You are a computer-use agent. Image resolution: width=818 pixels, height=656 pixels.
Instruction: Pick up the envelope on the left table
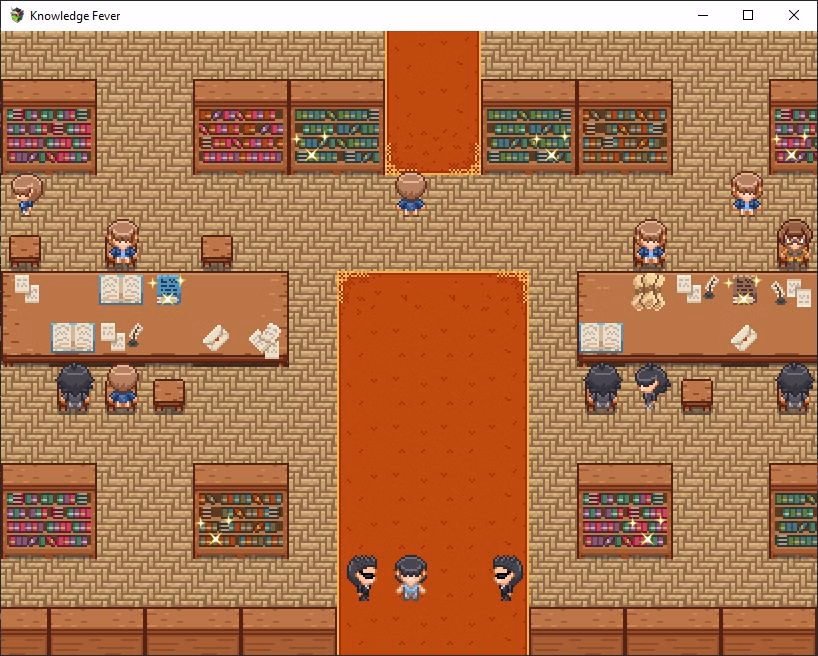tap(216, 337)
